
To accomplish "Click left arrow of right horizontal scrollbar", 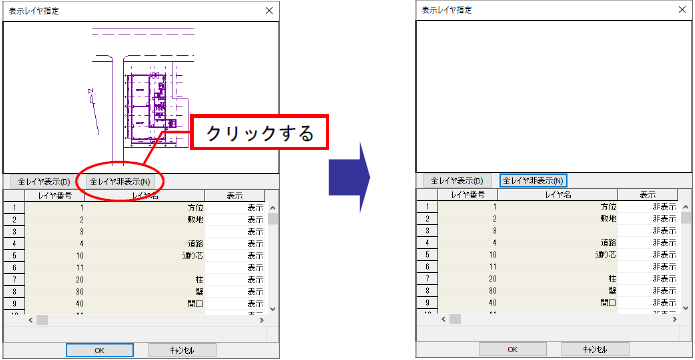I will click(444, 319).
